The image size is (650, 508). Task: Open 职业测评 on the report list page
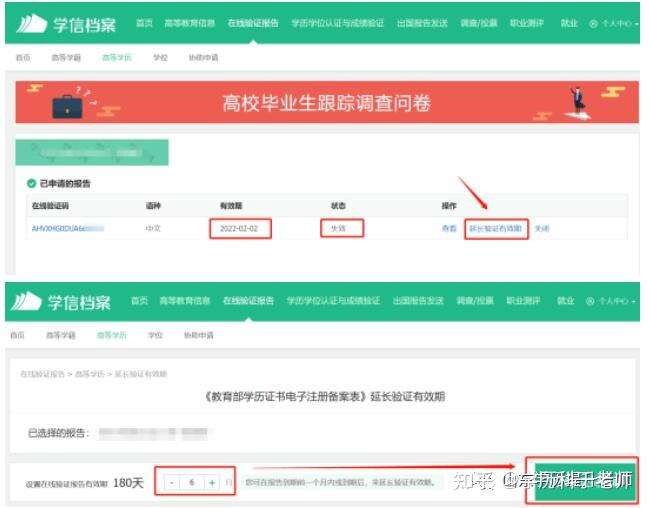[x=526, y=23]
